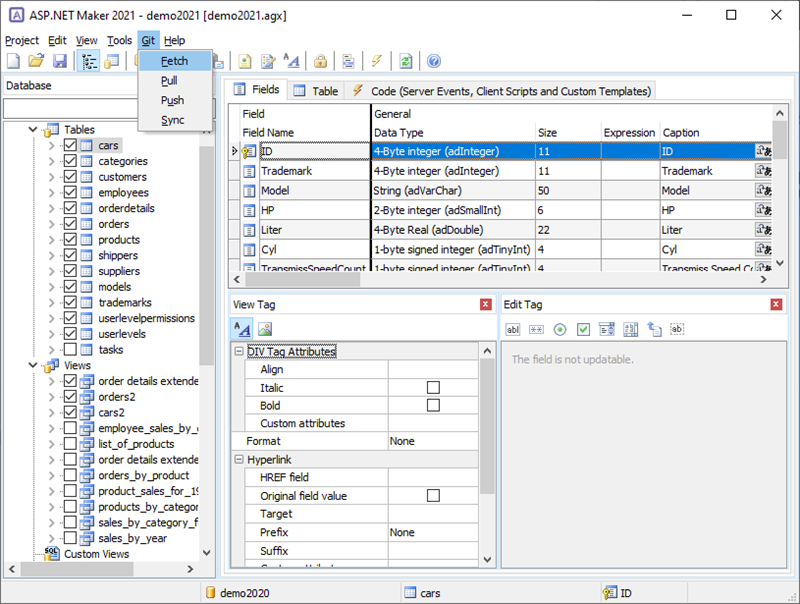Switch to the Table tab
800x604 pixels.
(x=316, y=91)
